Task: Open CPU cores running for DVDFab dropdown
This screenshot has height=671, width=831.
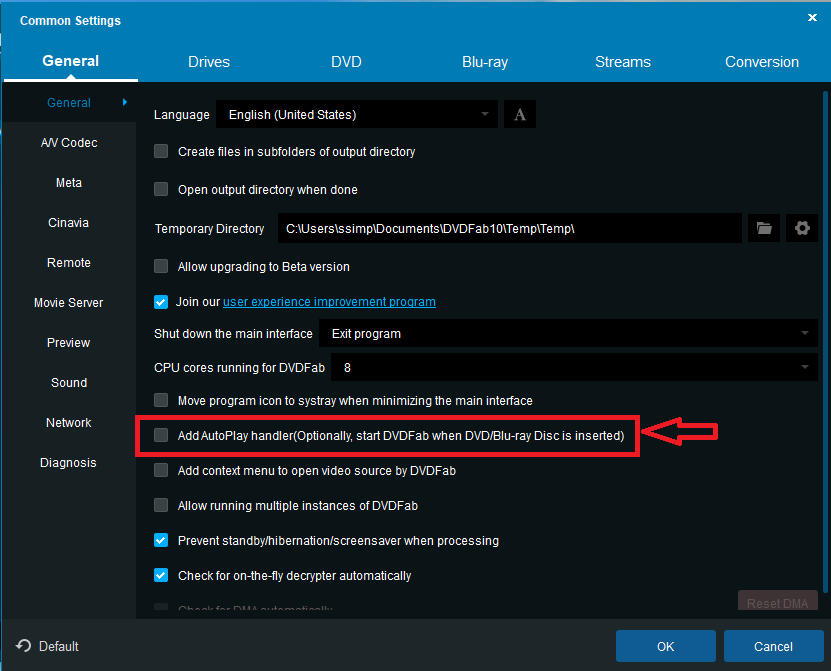Action: [x=574, y=367]
